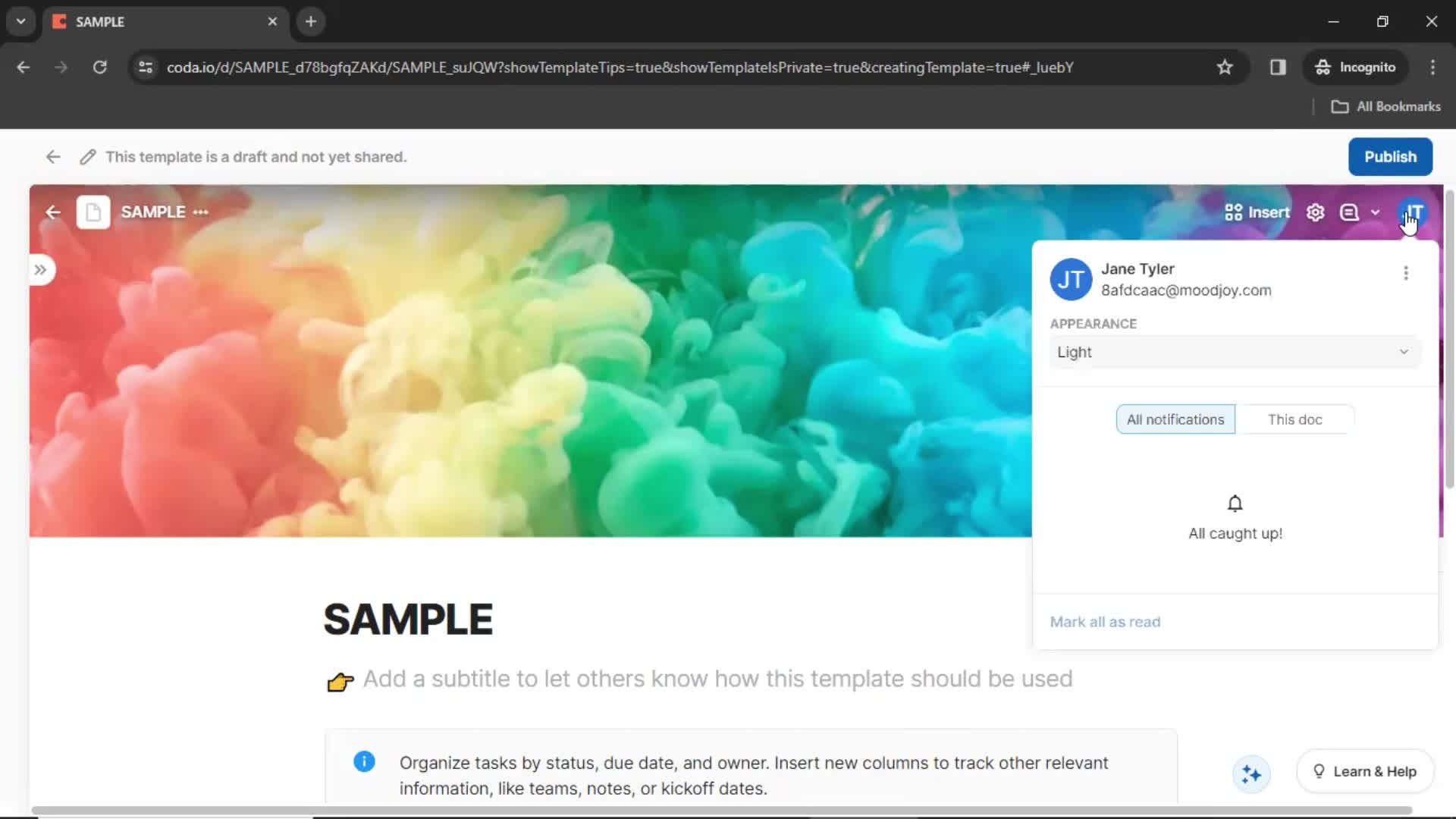Switch to All notifications tab
The height and width of the screenshot is (819, 1456).
(1175, 419)
